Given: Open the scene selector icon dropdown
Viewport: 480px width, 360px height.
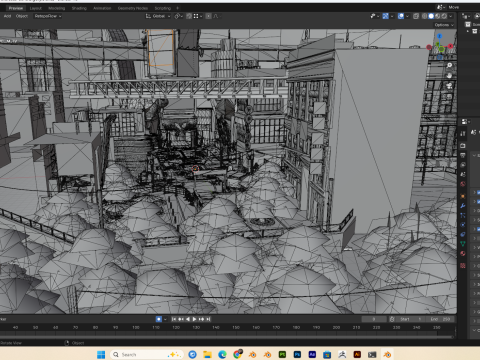Looking at the screenshot, I should [x=441, y=7].
